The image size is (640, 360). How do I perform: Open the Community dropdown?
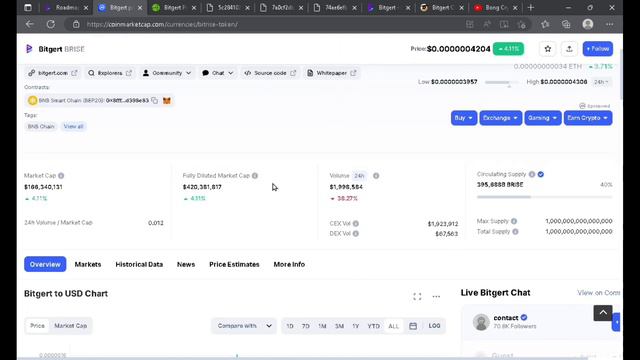click(167, 73)
